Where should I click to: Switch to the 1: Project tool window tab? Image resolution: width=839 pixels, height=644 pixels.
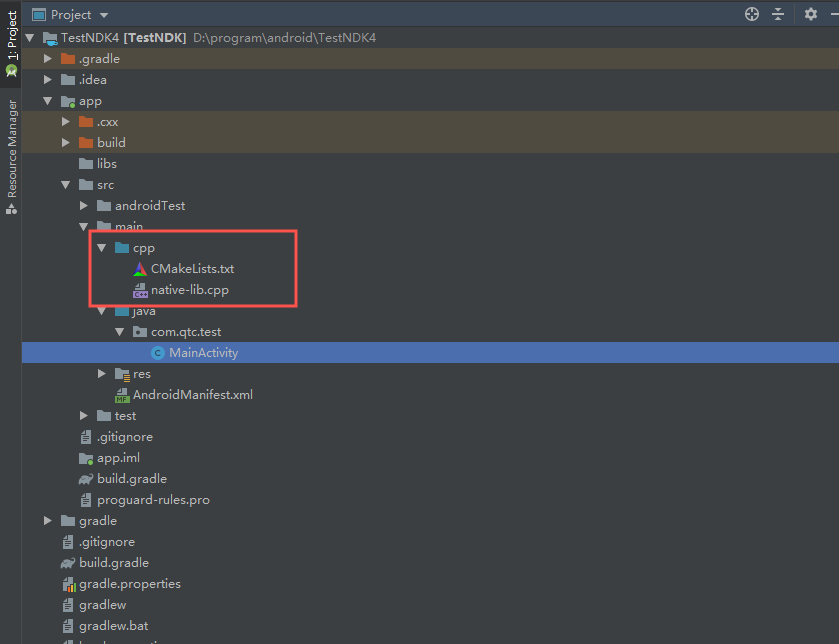[x=10, y=30]
